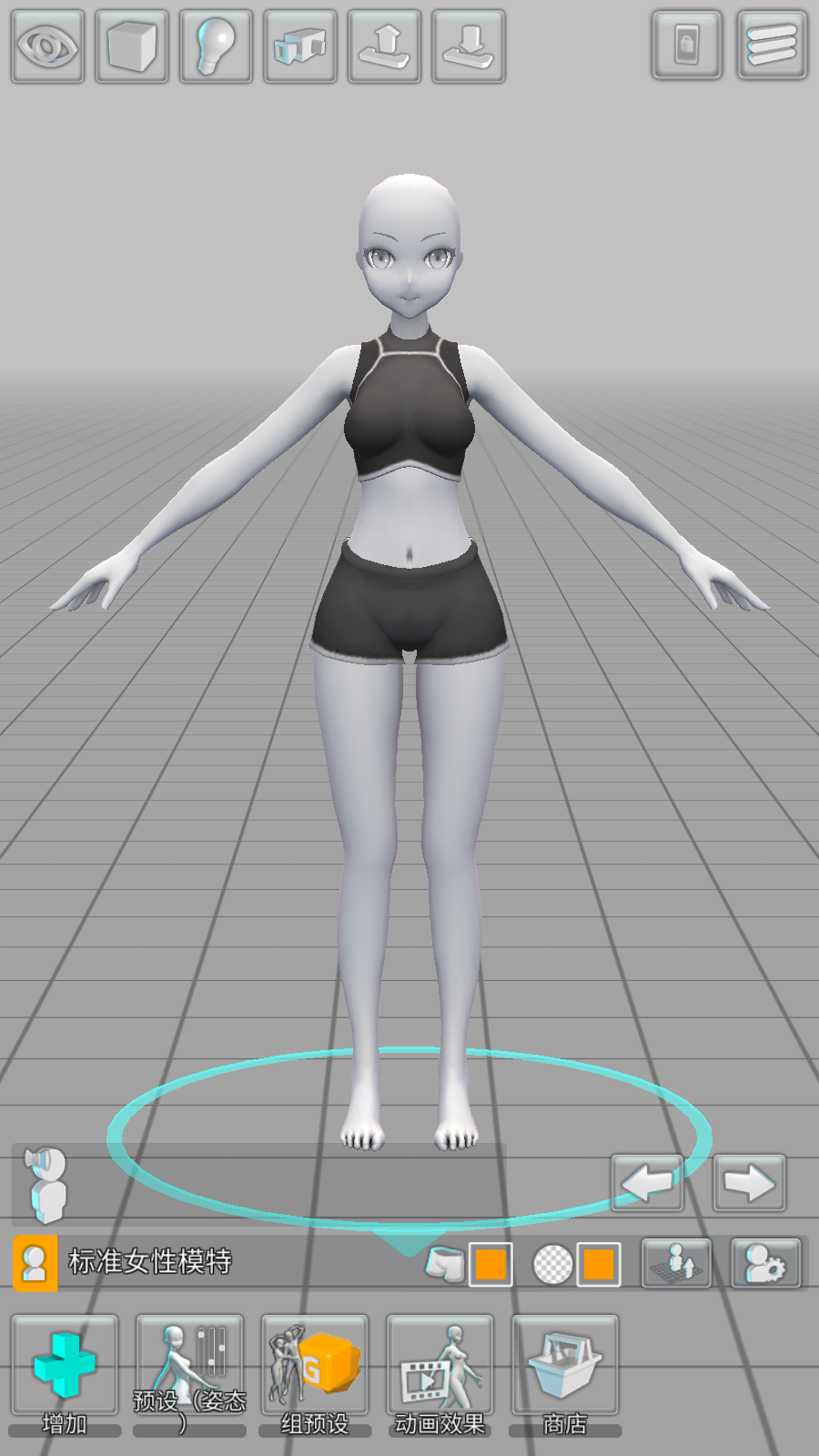Toggle the eye visibility button

(47, 46)
